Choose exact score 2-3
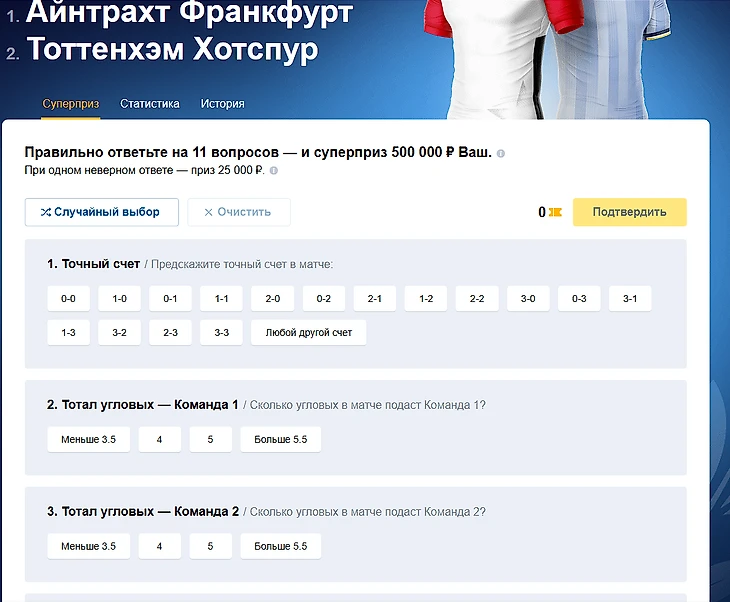This screenshot has height=602, width=730. coord(170,332)
